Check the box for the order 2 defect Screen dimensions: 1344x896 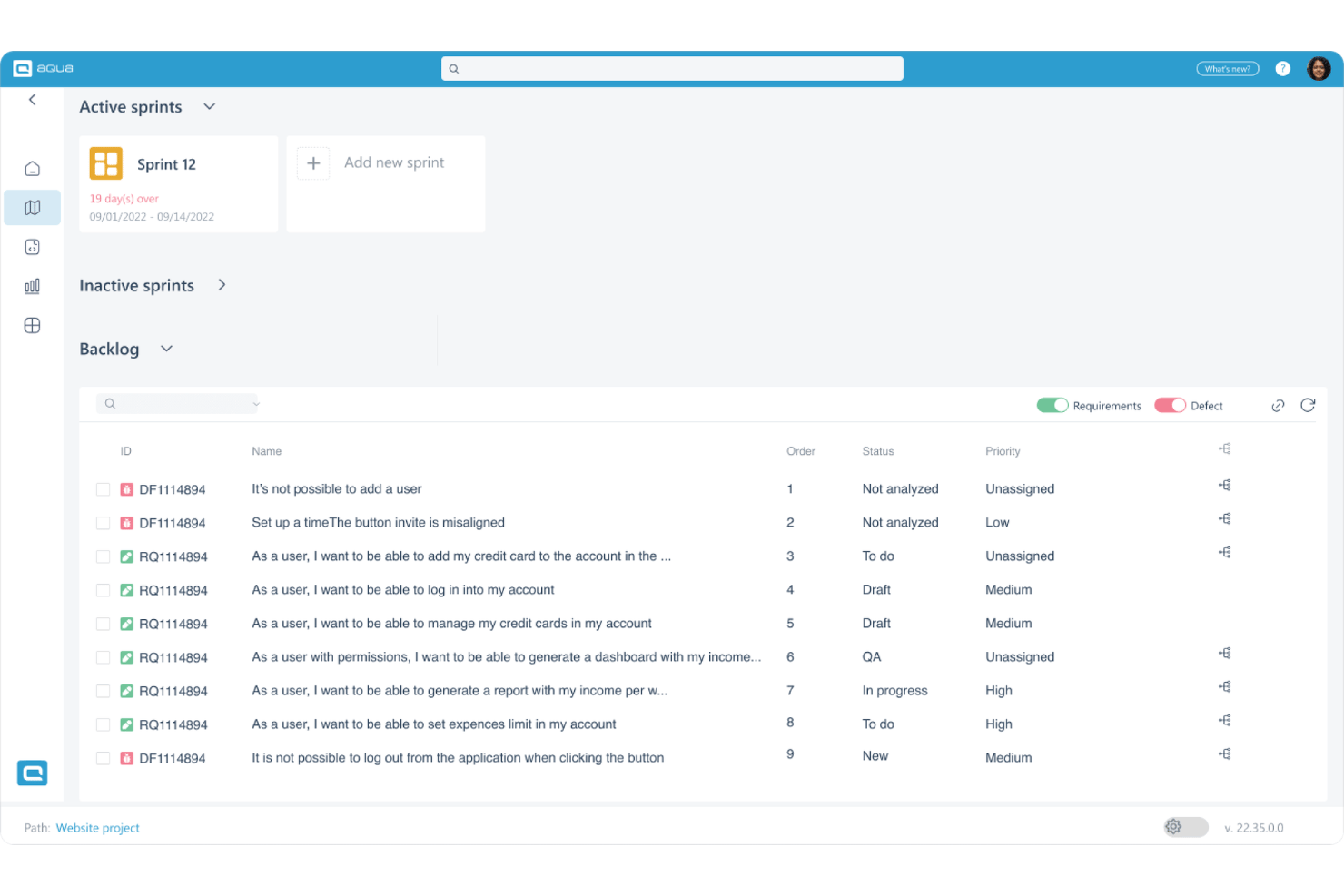(103, 523)
